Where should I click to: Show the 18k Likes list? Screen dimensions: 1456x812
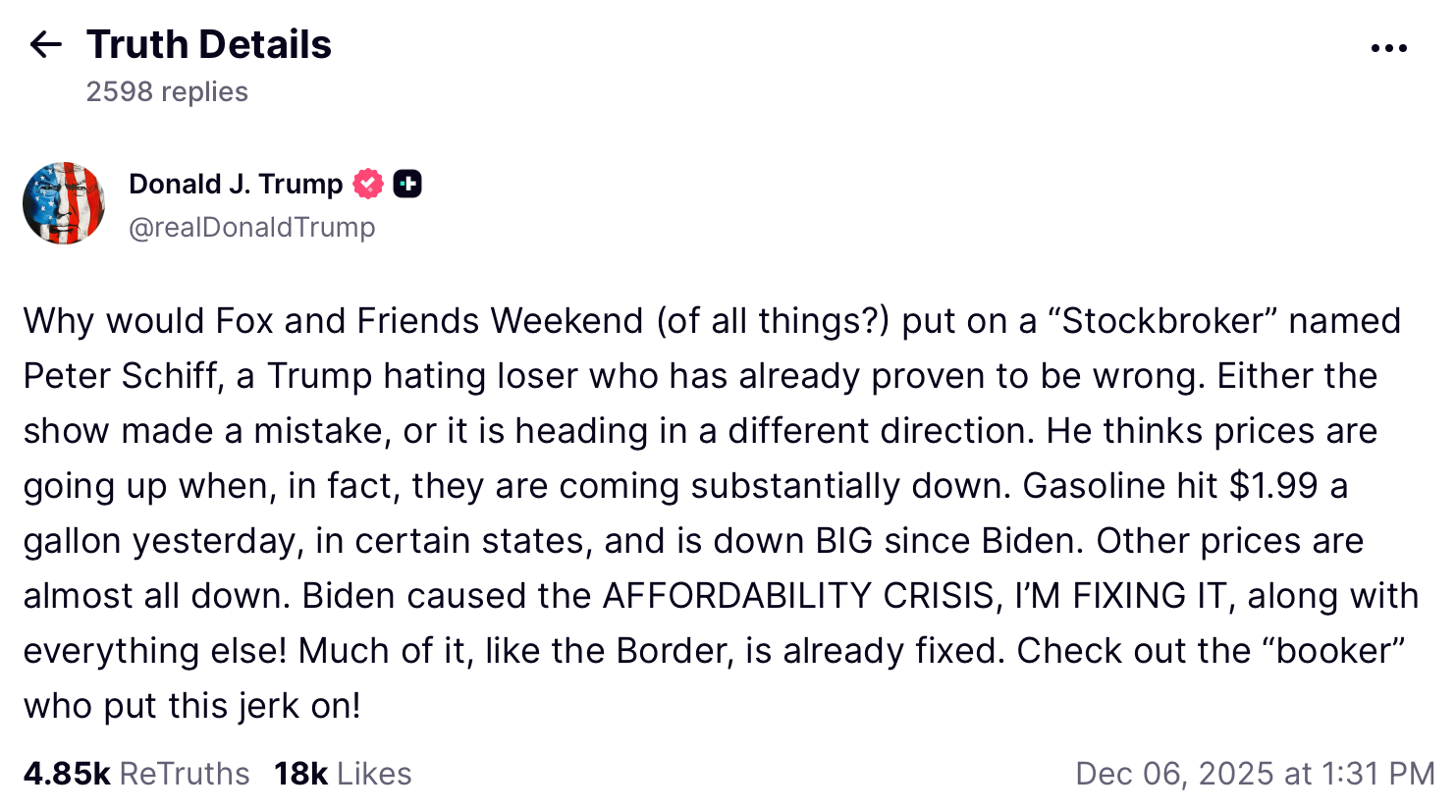pos(343,774)
